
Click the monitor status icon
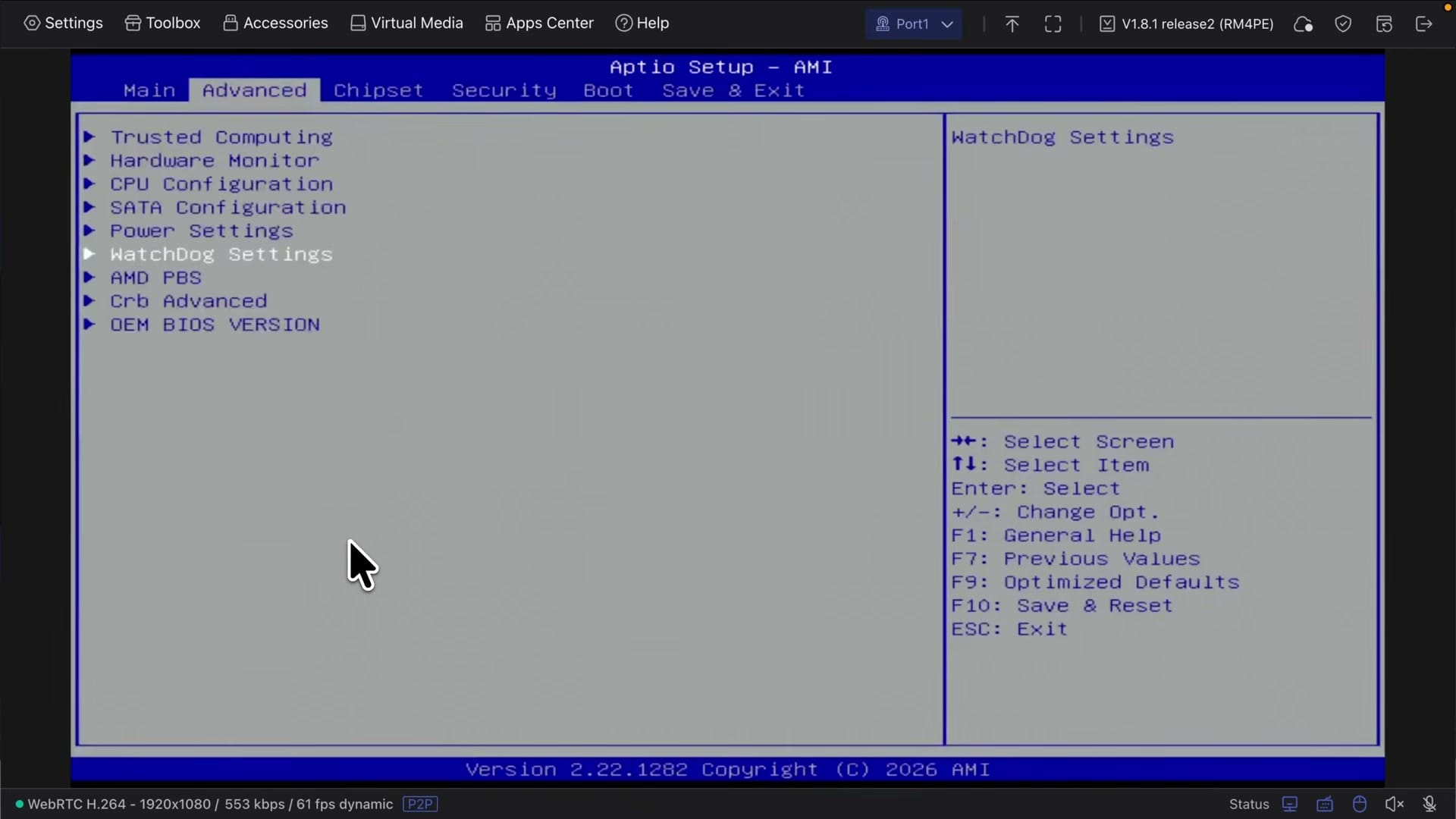(x=1289, y=804)
